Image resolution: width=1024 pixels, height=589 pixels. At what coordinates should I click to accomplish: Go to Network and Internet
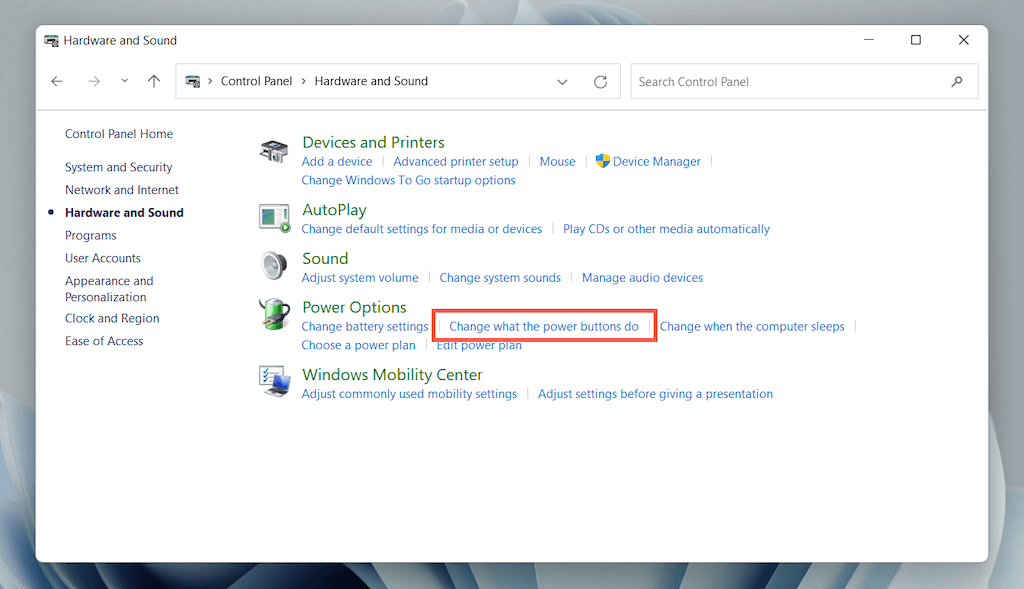tap(121, 190)
